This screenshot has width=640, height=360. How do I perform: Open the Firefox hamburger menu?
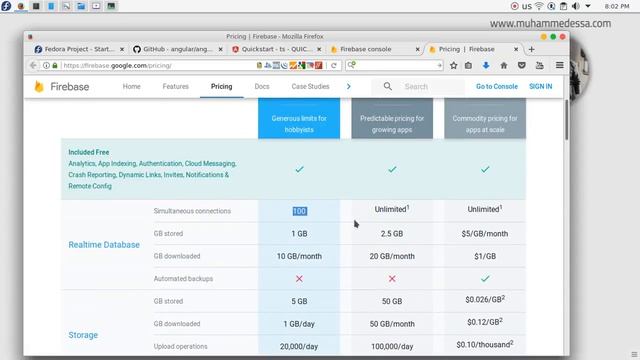[x=560, y=65]
